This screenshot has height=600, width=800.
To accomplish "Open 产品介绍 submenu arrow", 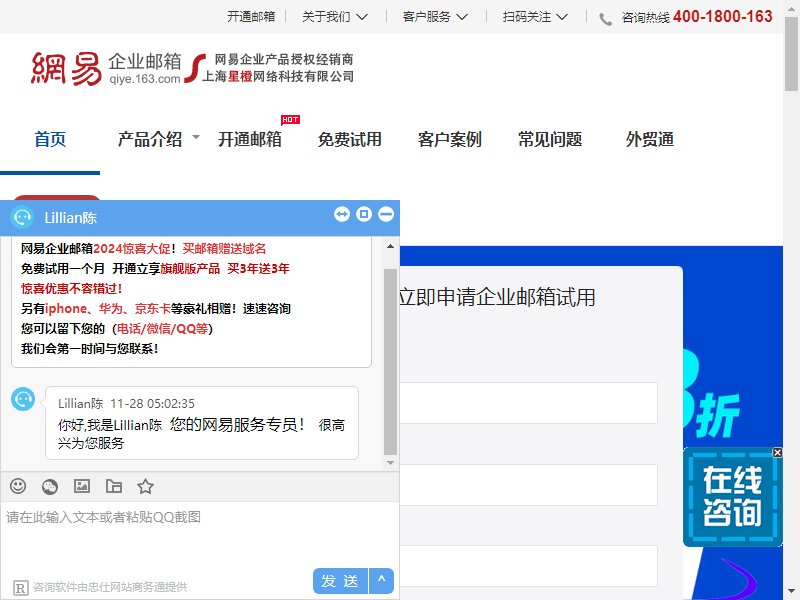I will 196,137.
